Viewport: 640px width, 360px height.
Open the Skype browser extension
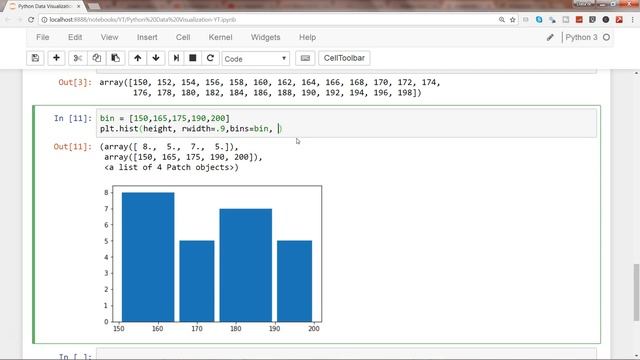[539, 20]
